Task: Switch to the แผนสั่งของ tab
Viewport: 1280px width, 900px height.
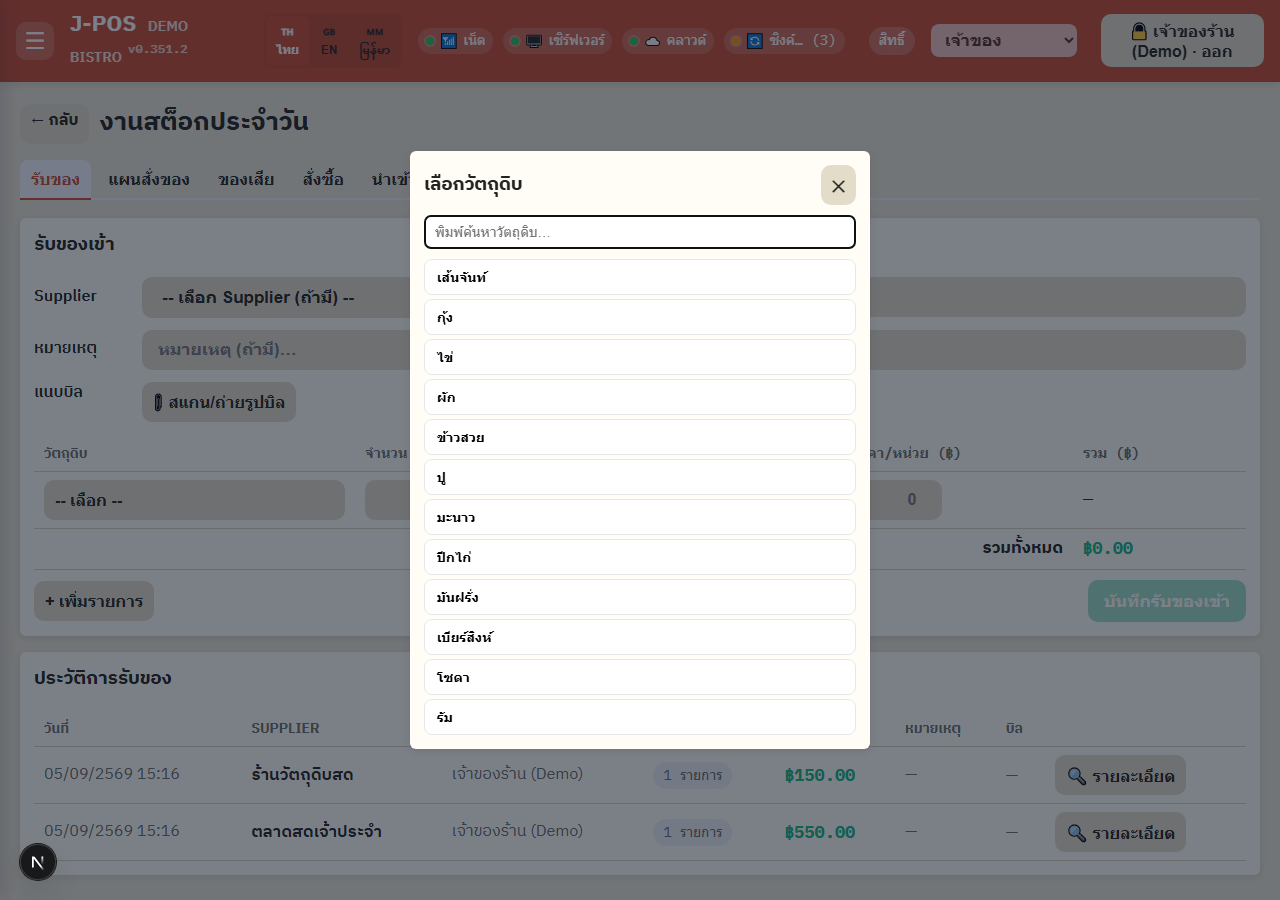Action: coord(149,180)
